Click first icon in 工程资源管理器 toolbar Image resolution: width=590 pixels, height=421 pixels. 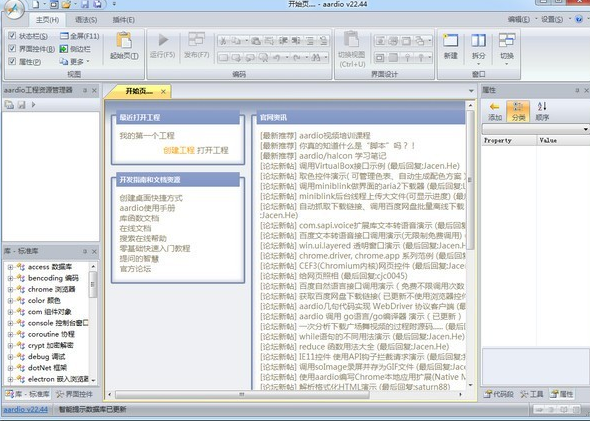pyautogui.click(x=9, y=105)
